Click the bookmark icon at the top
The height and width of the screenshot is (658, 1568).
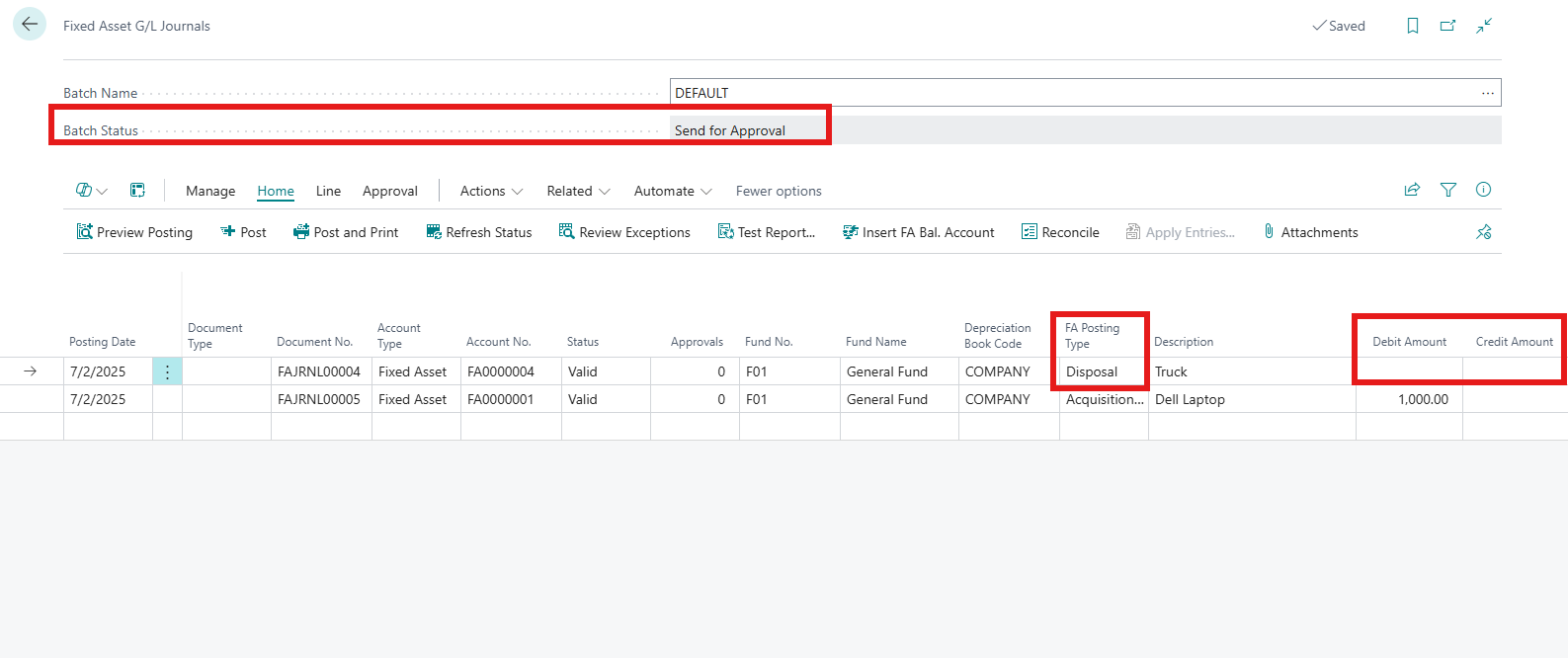point(1413,26)
